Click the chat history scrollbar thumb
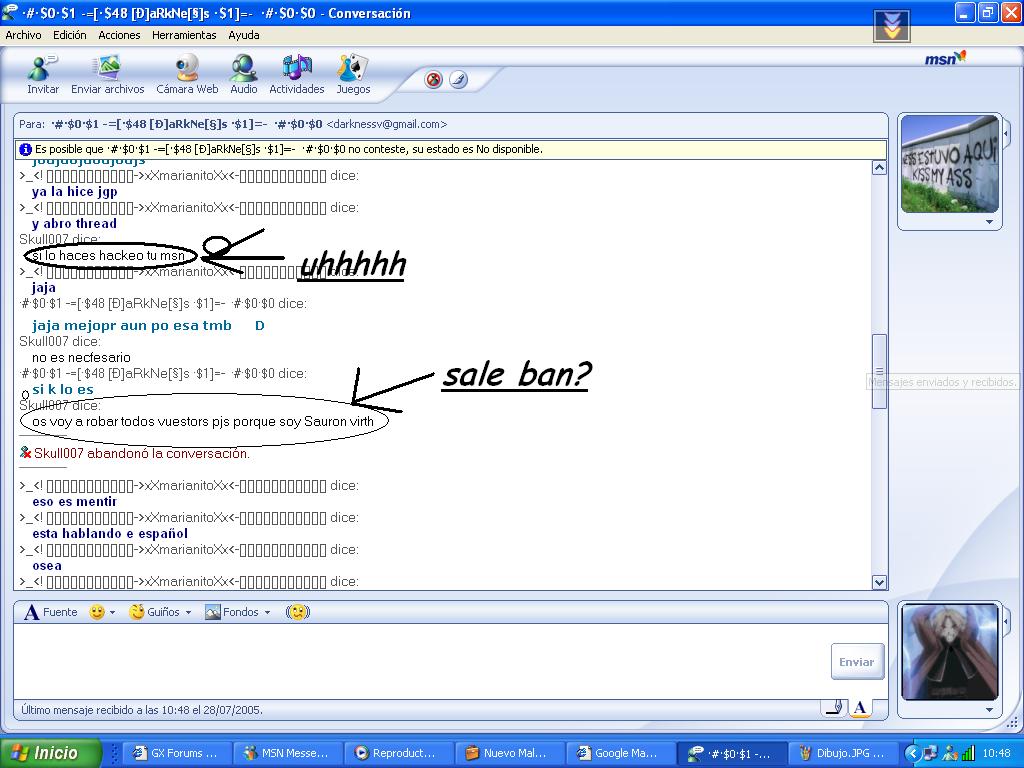 click(879, 372)
